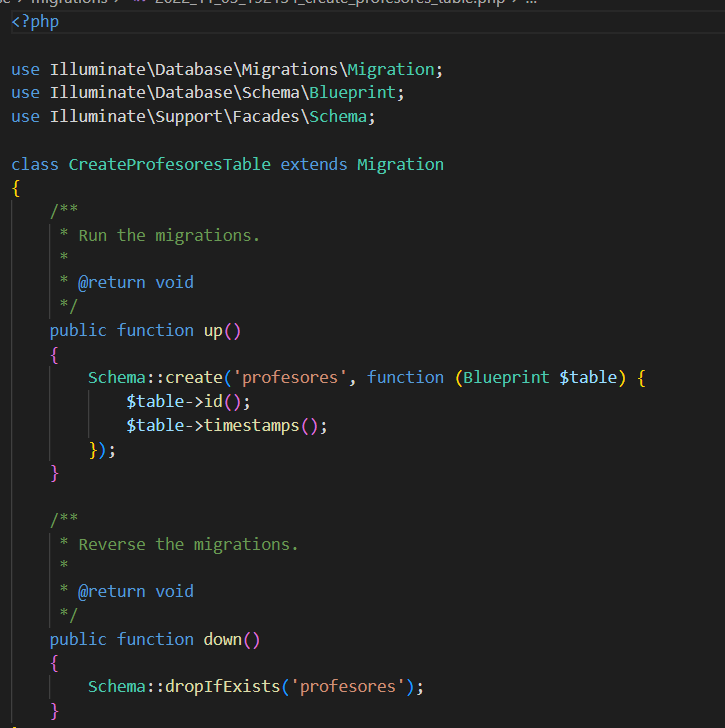
Task: Click 'Migration' in the first use statement
Action: [391, 70]
